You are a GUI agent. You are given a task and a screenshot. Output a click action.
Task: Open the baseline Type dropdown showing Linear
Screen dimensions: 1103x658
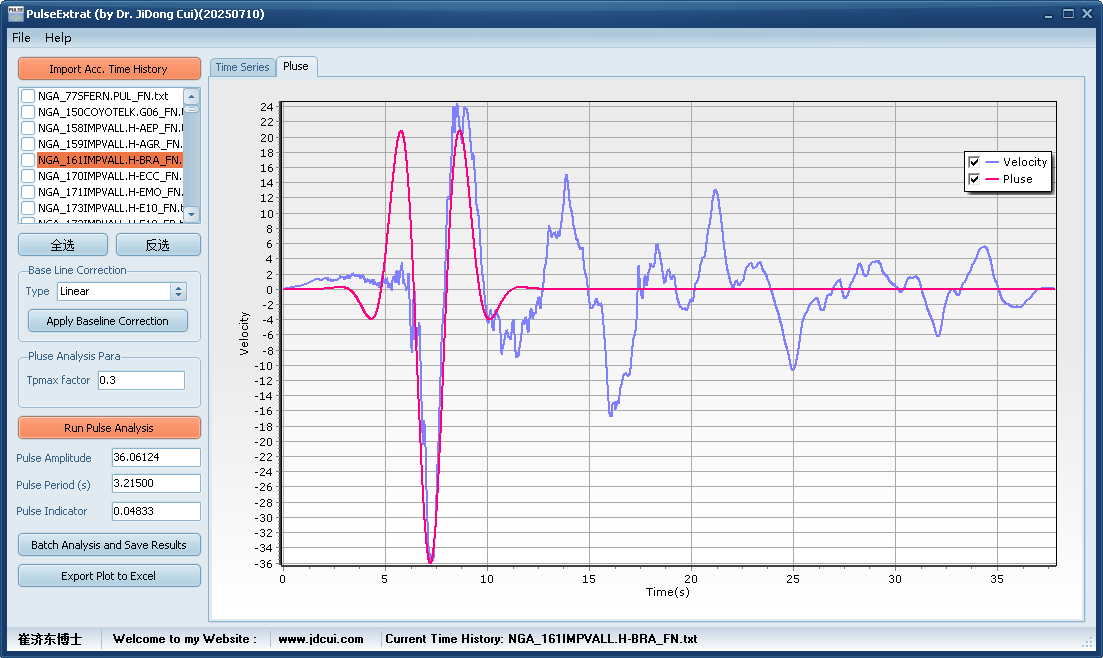[x=179, y=291]
